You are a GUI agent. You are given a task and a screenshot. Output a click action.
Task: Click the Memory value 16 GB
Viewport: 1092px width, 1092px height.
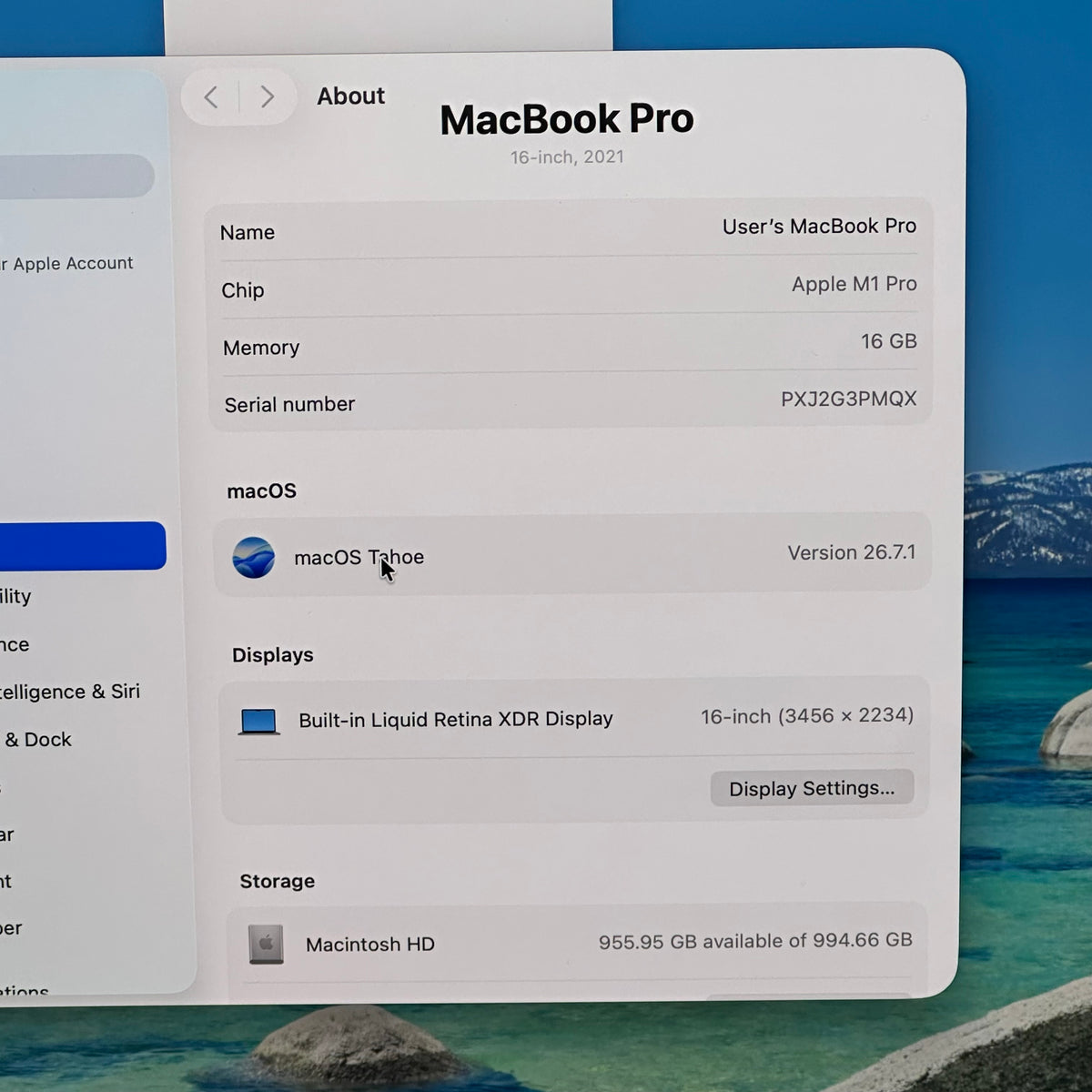[x=888, y=341]
